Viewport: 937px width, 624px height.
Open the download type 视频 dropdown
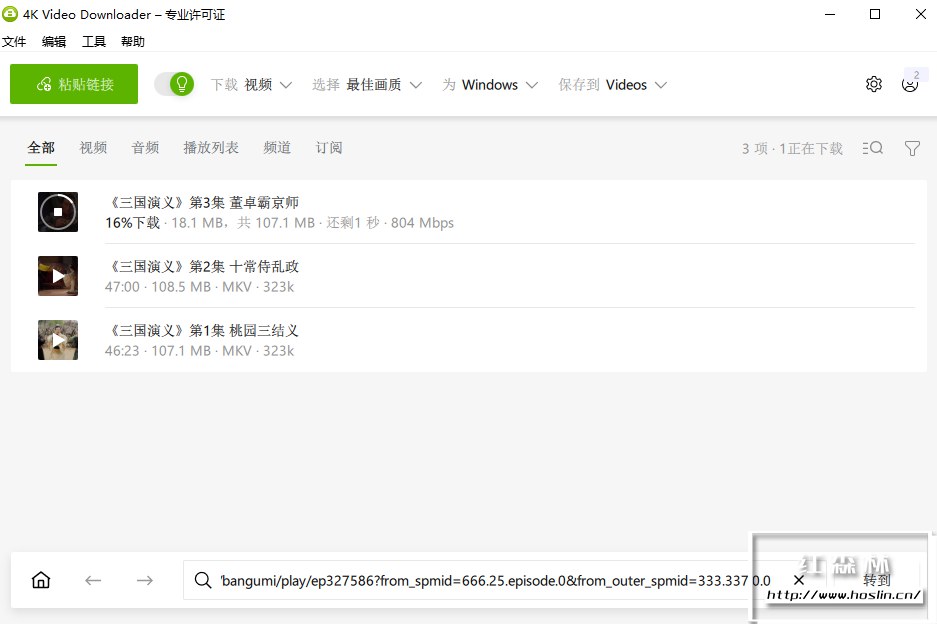[x=251, y=85]
